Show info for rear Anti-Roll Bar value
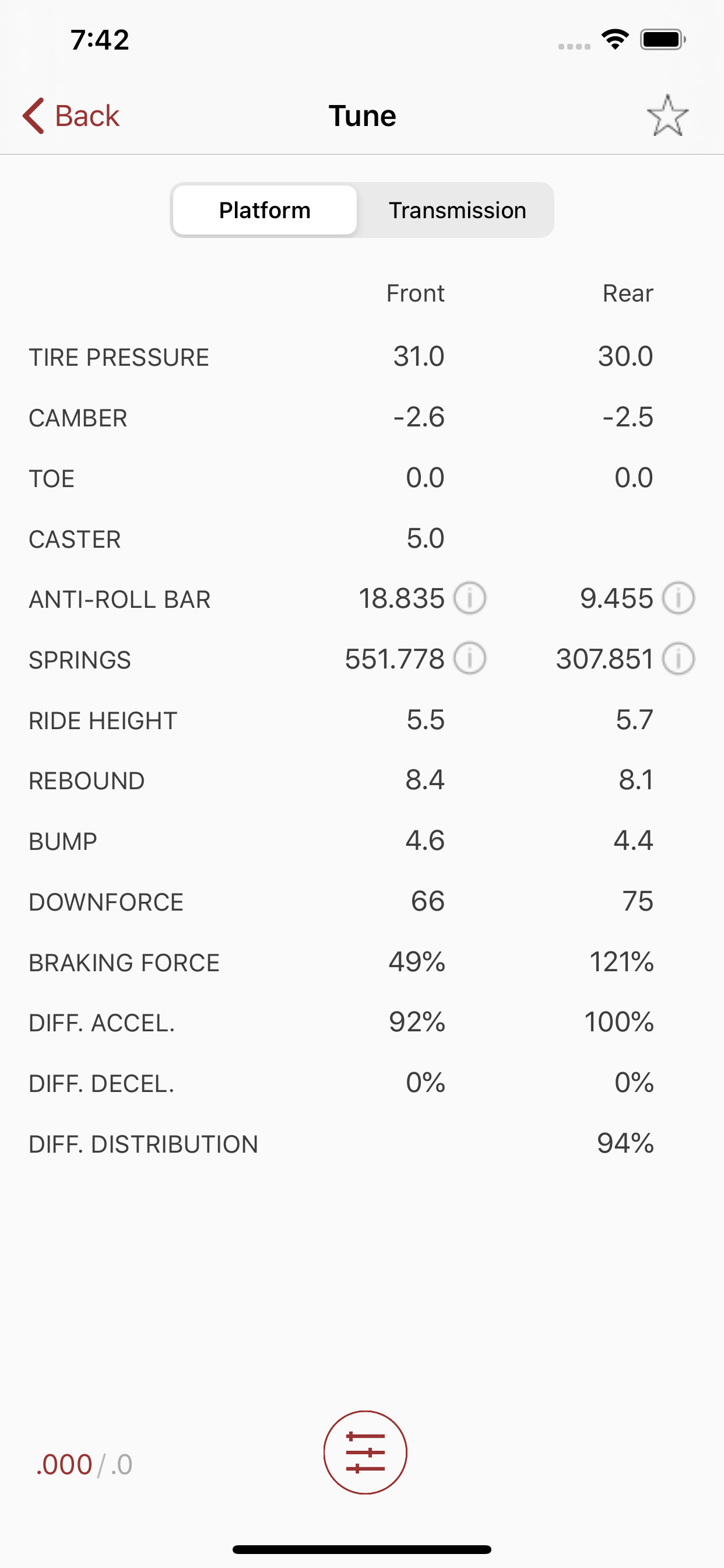 [x=680, y=598]
